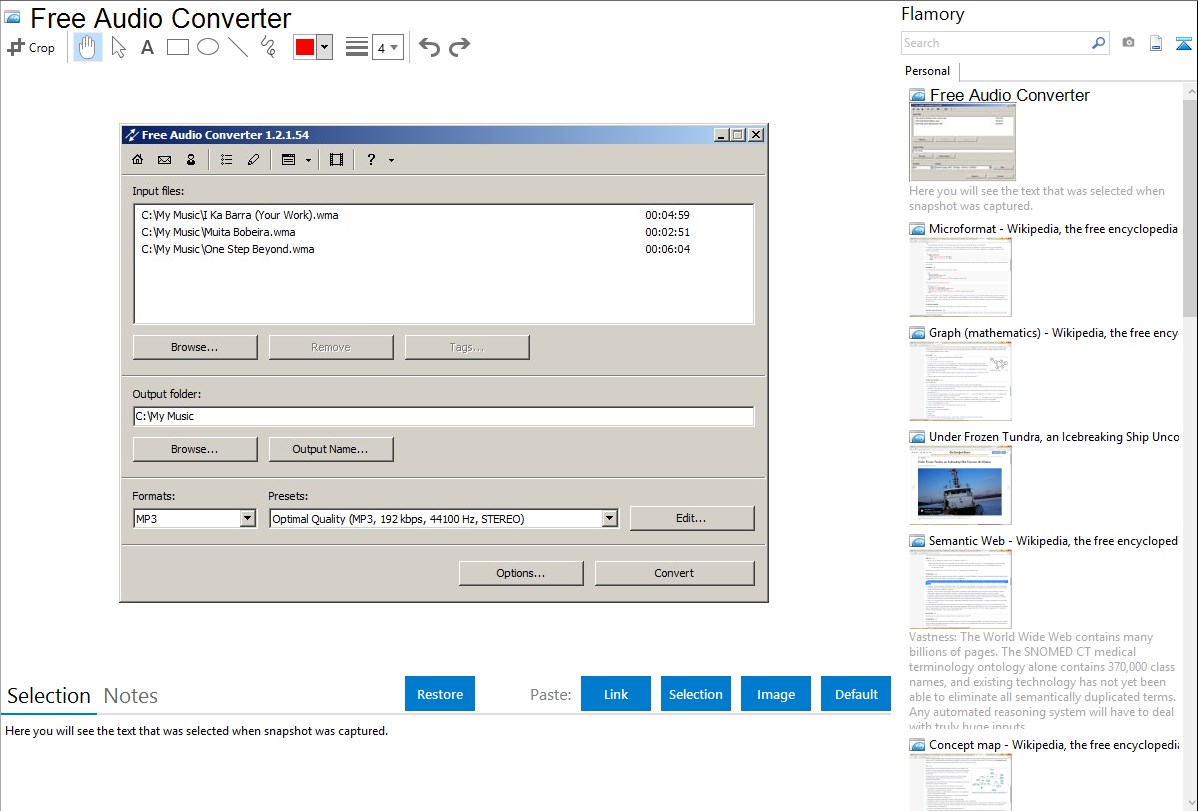Click the line thickness icon
Image resolution: width=1198 pixels, height=811 pixels.
pos(357,47)
